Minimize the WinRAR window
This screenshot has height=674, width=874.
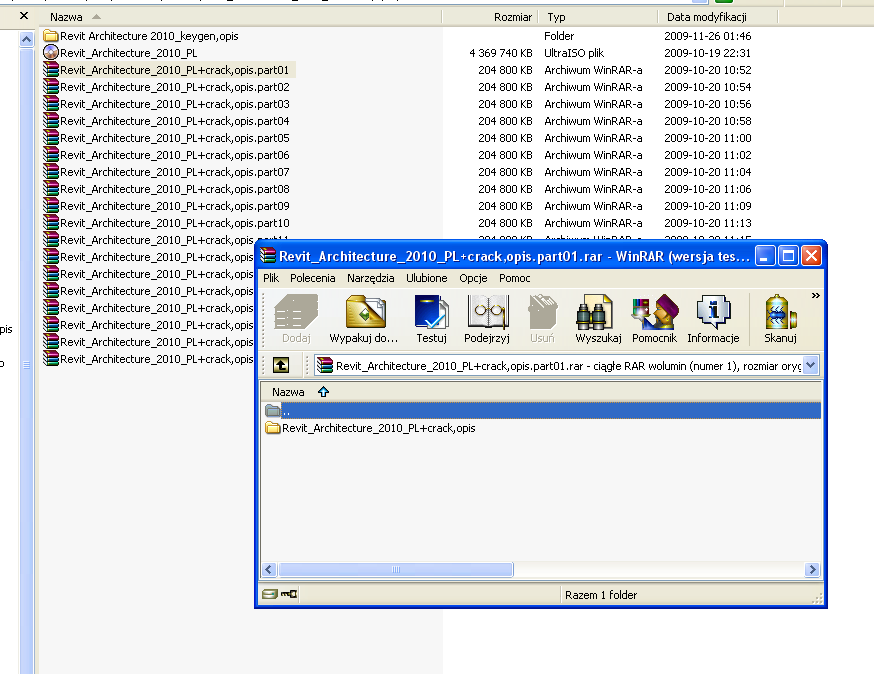pyautogui.click(x=765, y=256)
